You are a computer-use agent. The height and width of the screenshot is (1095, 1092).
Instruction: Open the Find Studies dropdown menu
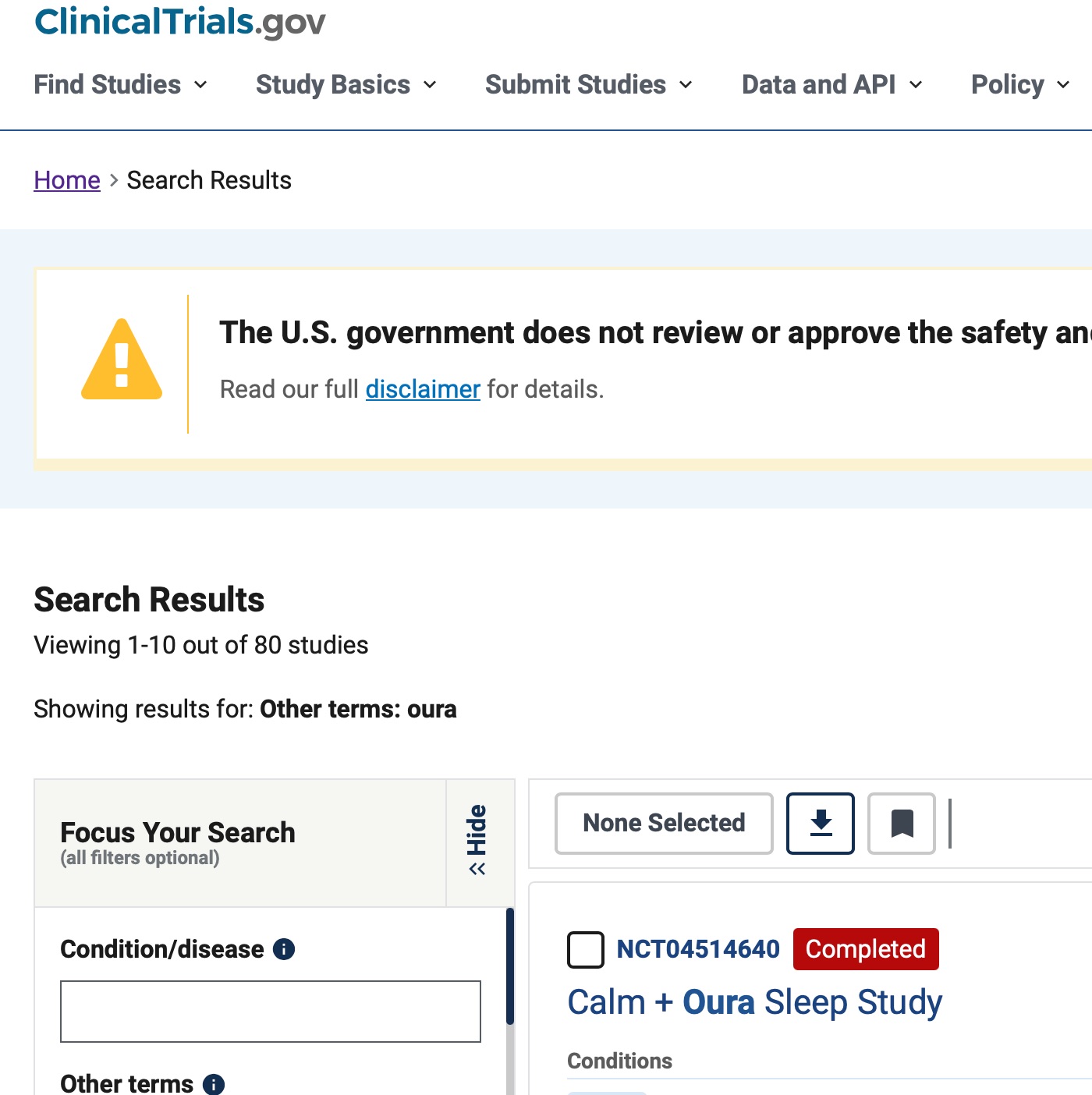[121, 84]
